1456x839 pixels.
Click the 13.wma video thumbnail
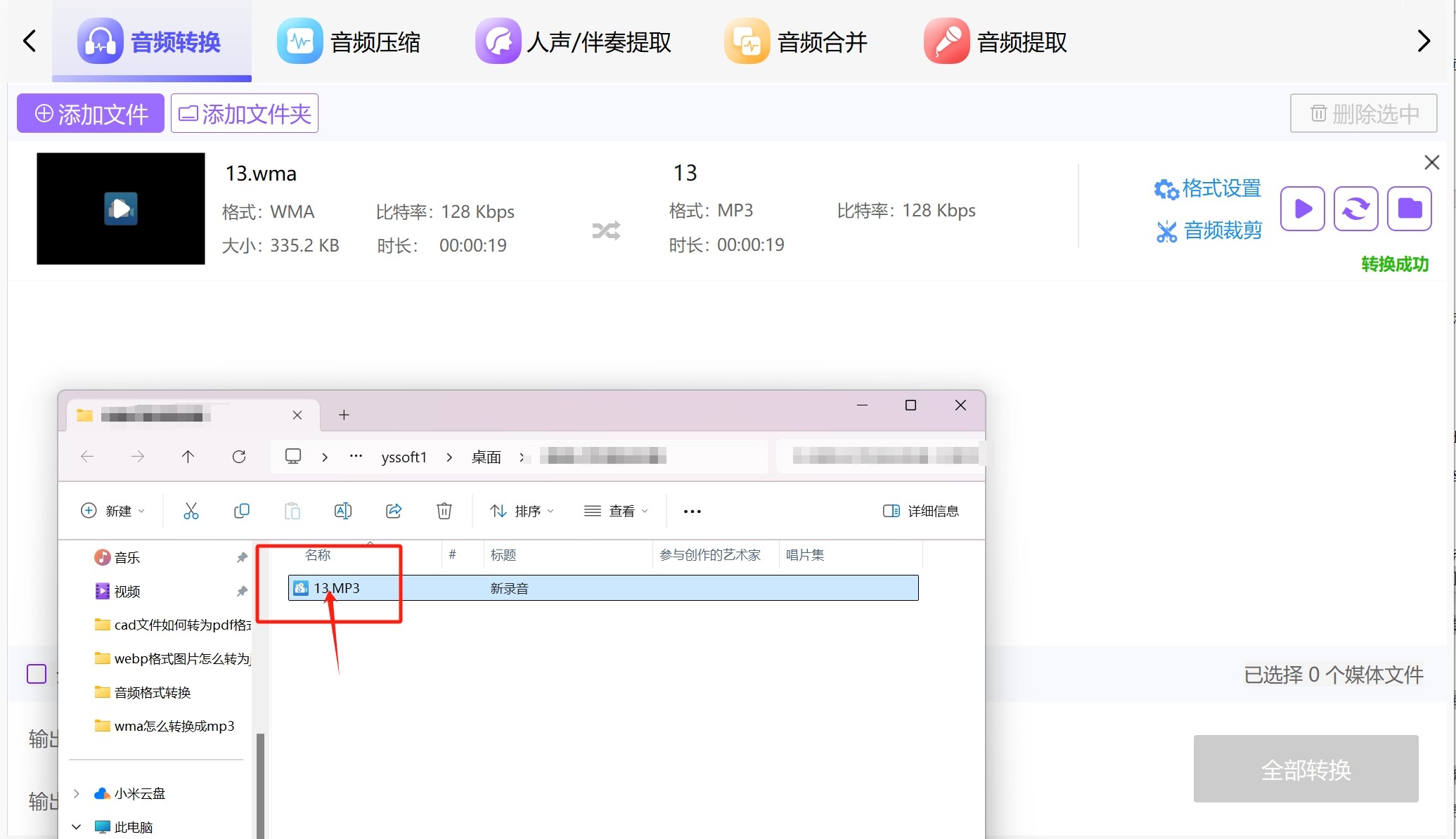coord(121,209)
